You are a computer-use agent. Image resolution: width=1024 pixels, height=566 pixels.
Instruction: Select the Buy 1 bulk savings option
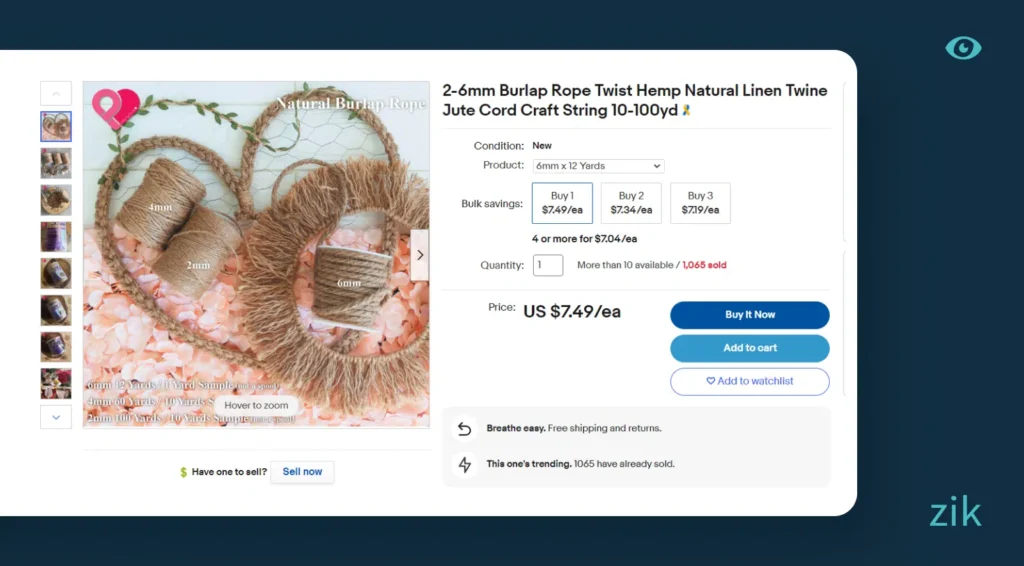[562, 203]
